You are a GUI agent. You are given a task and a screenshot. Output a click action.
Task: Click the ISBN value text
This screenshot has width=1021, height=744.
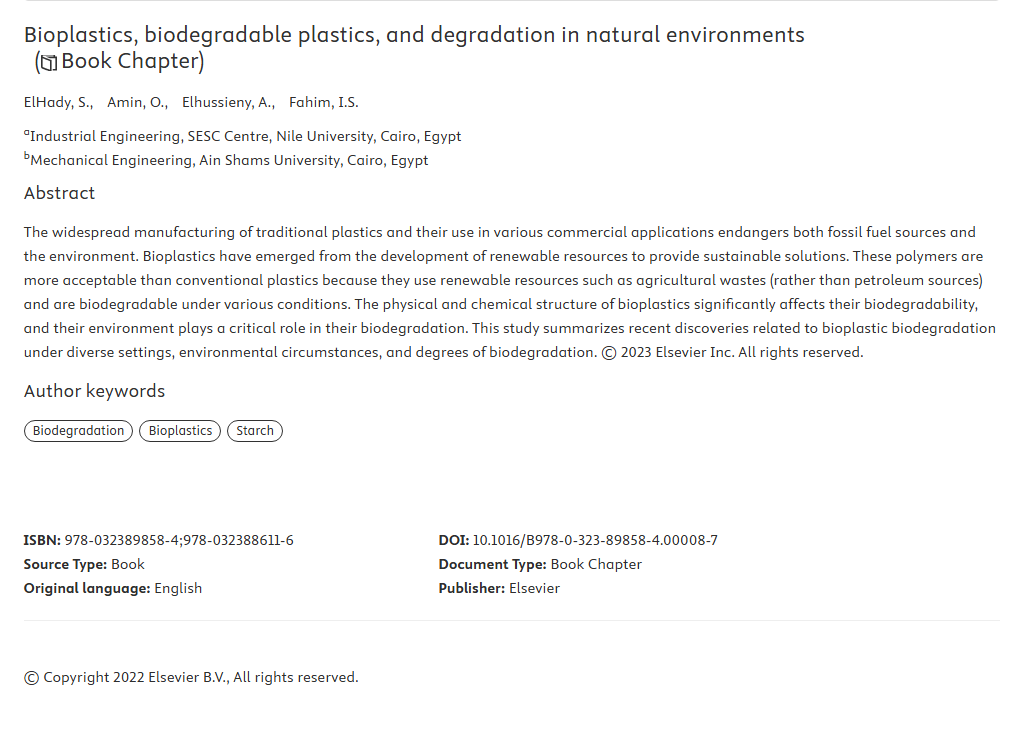tap(179, 540)
